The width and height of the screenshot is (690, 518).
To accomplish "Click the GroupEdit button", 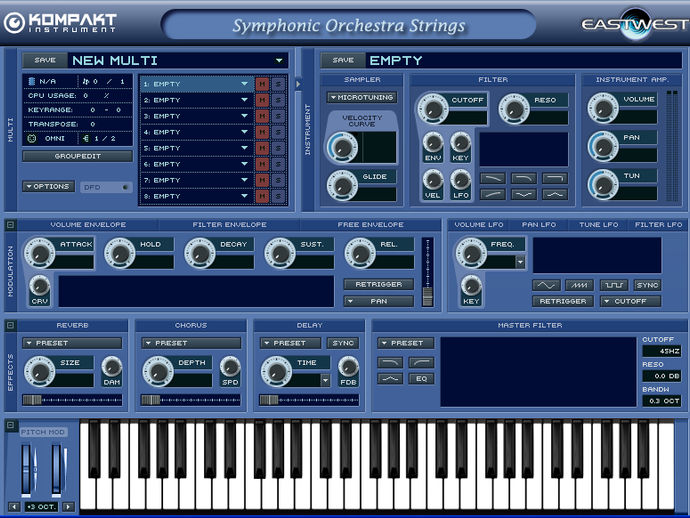I will click(77, 156).
